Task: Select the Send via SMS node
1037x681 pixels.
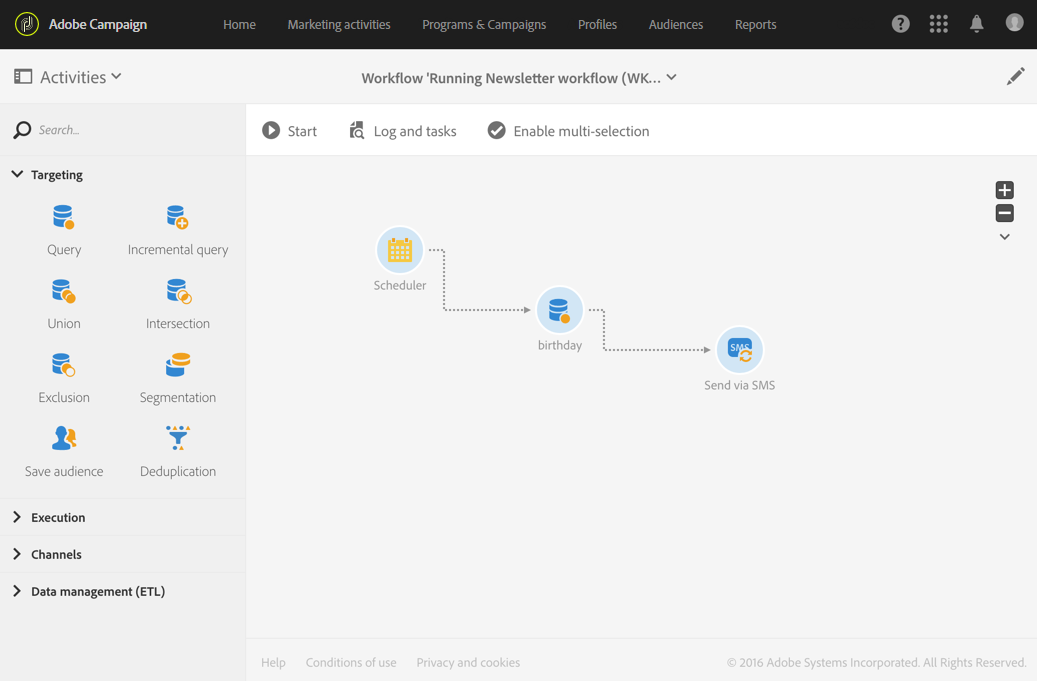Action: pyautogui.click(x=739, y=350)
